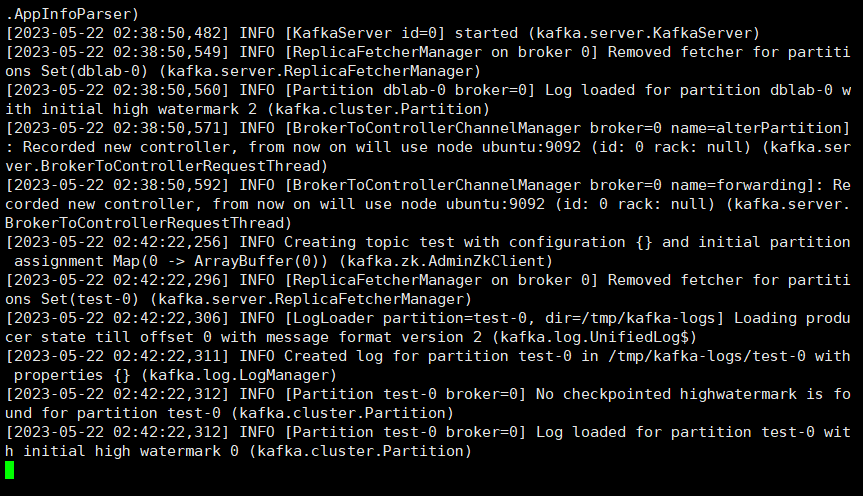This screenshot has height=496, width=863.
Task: Click "(kafka.log.UnifiedLog$)" class name
Action: (594, 337)
